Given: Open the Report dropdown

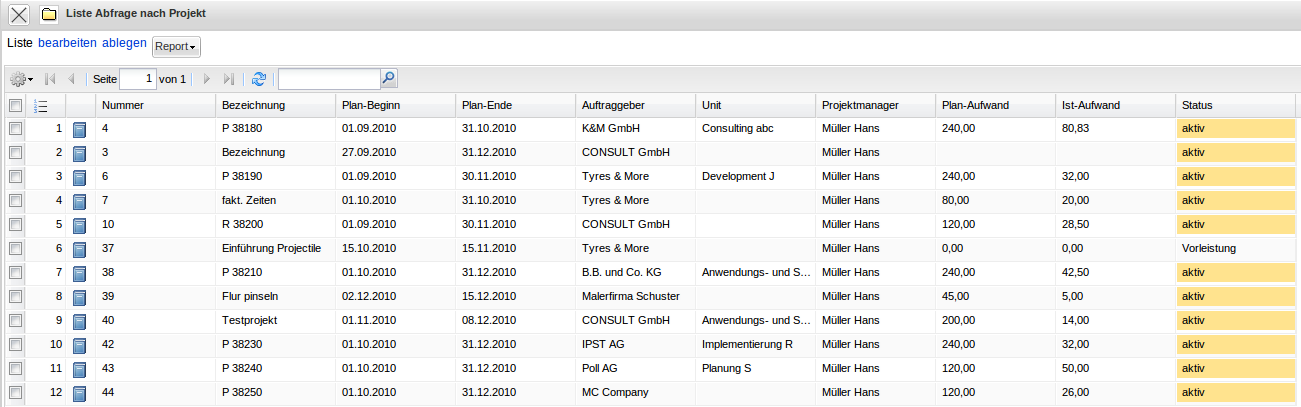Looking at the screenshot, I should pos(176,47).
